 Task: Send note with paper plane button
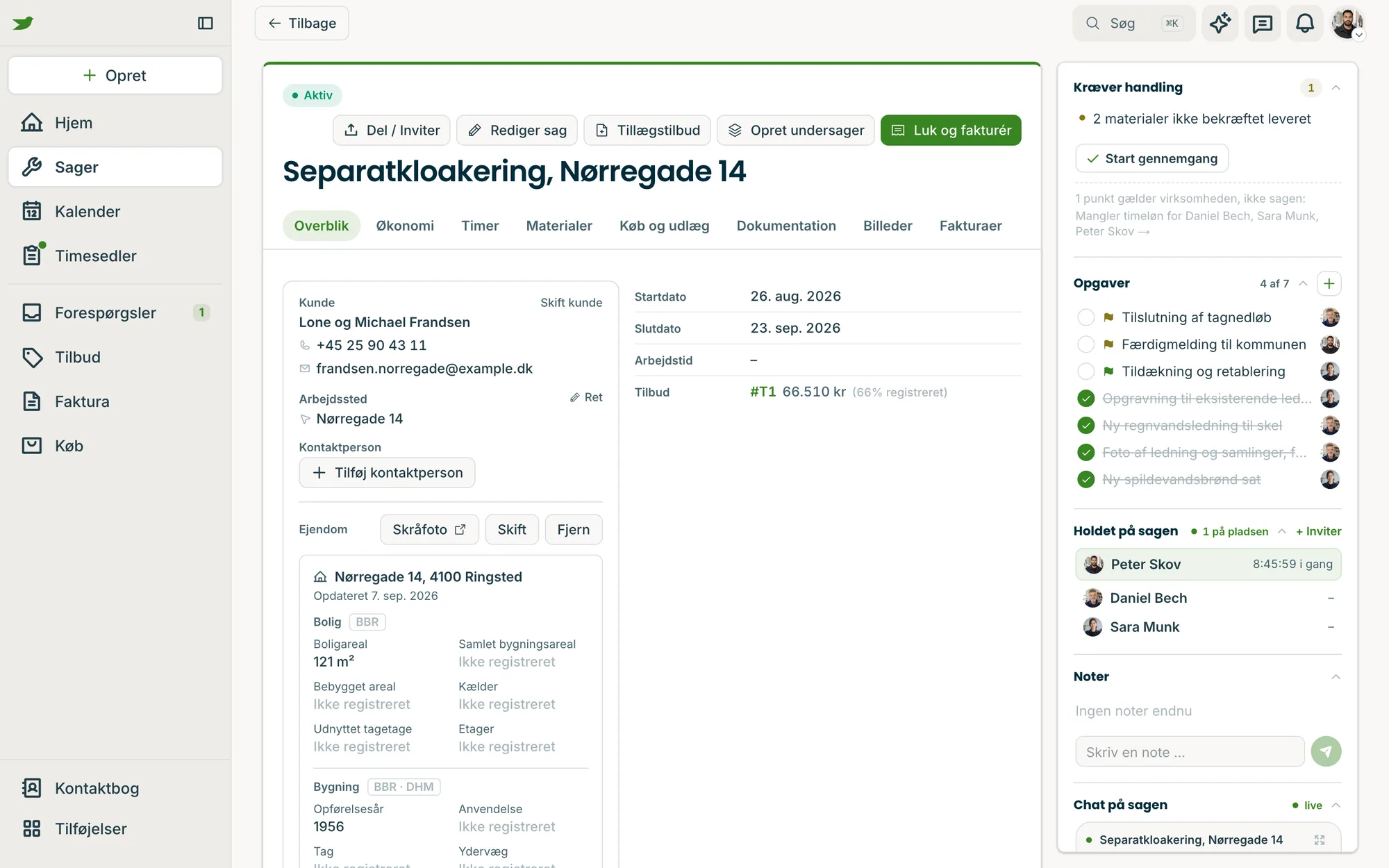[x=1326, y=751]
